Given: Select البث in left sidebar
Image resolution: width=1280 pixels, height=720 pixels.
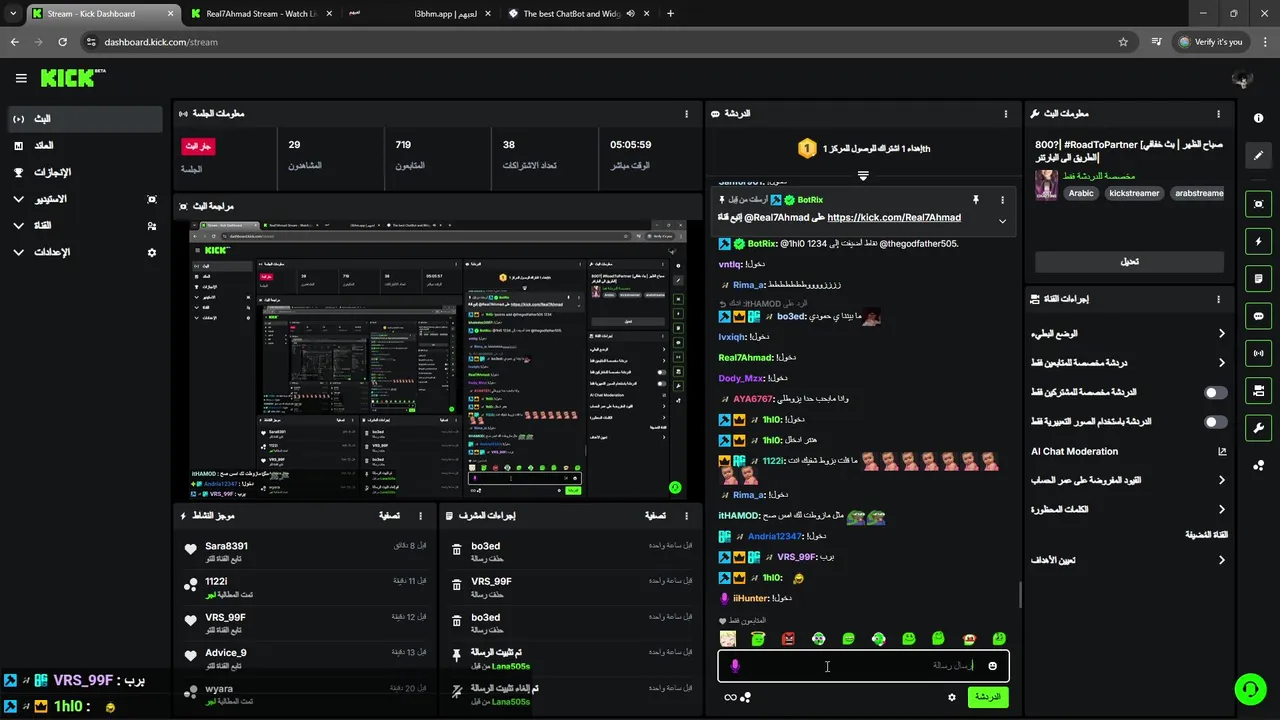Looking at the screenshot, I should pyautogui.click(x=85, y=119).
